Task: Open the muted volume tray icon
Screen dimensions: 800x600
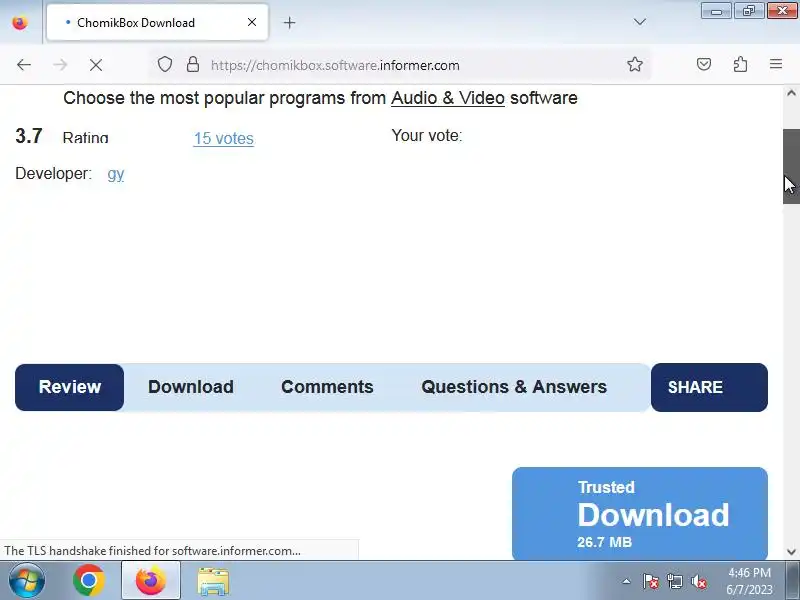Action: pyautogui.click(x=698, y=581)
